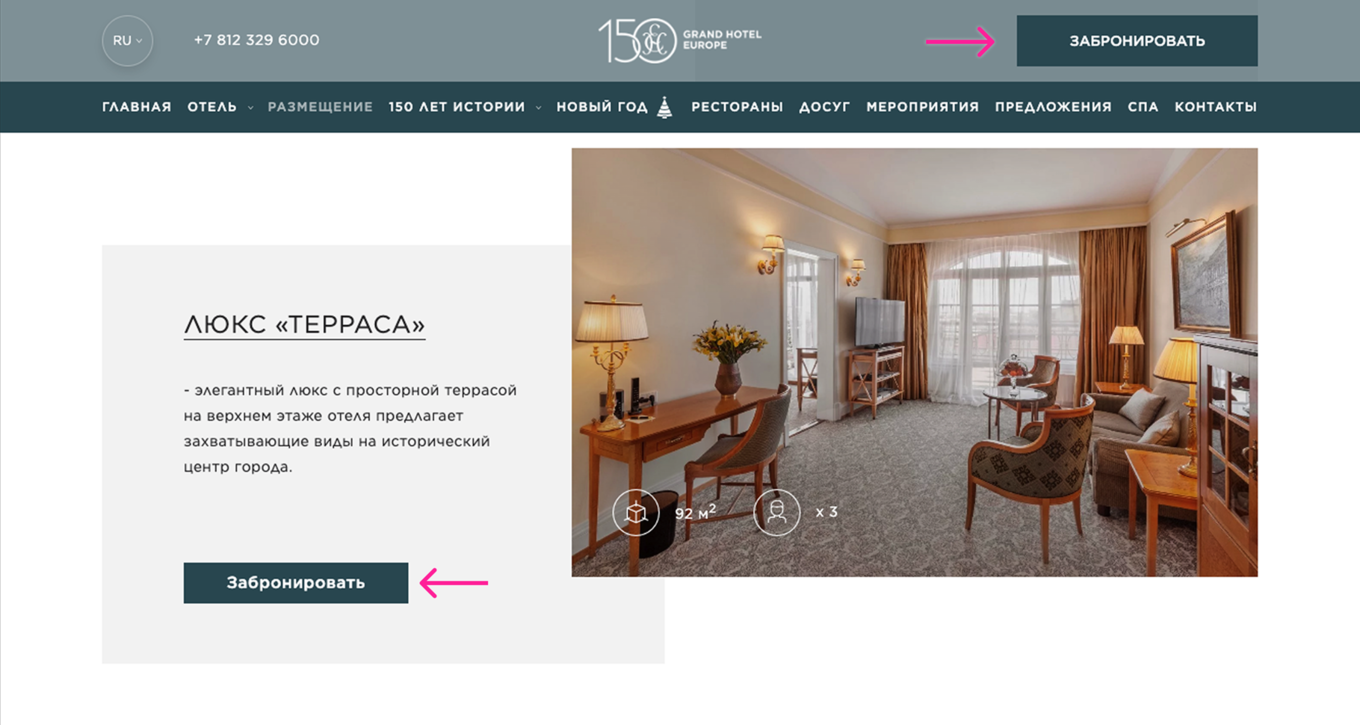Image resolution: width=1360 pixels, height=725 pixels.
Task: Open the Рестораны section
Action: [737, 107]
